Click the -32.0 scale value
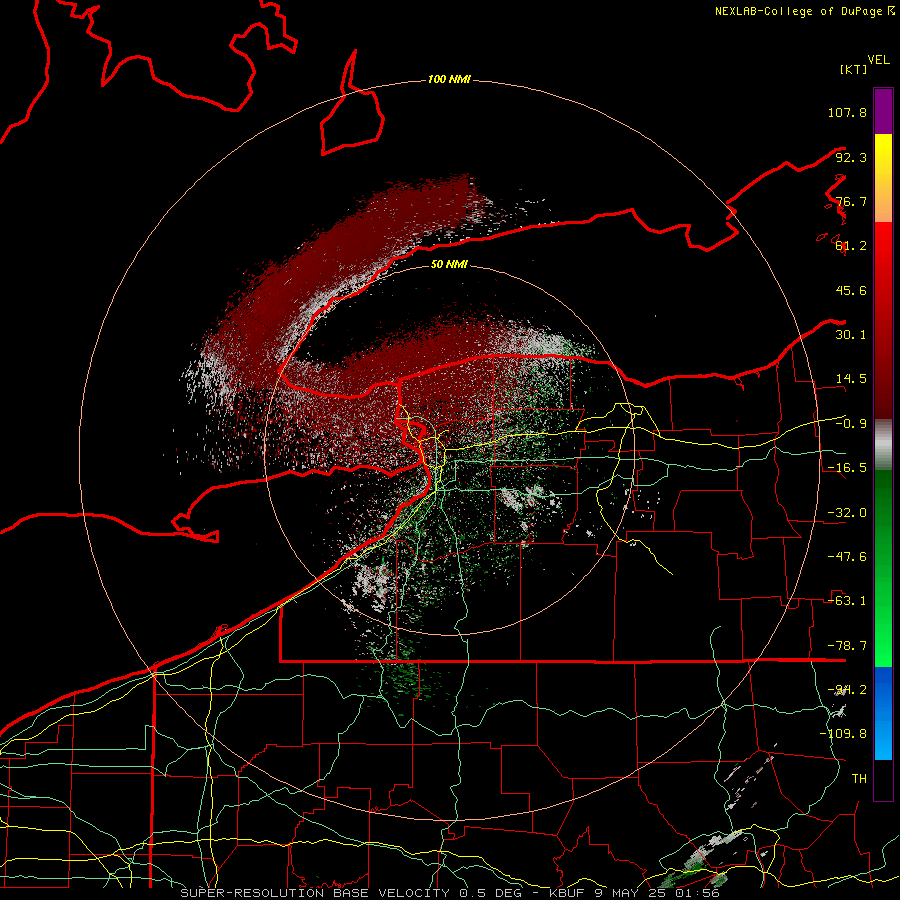 [x=847, y=513]
